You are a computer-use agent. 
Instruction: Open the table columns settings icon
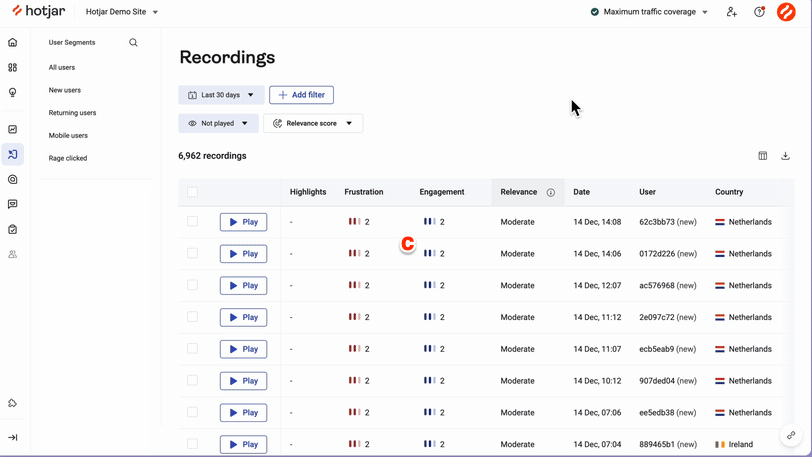(762, 156)
